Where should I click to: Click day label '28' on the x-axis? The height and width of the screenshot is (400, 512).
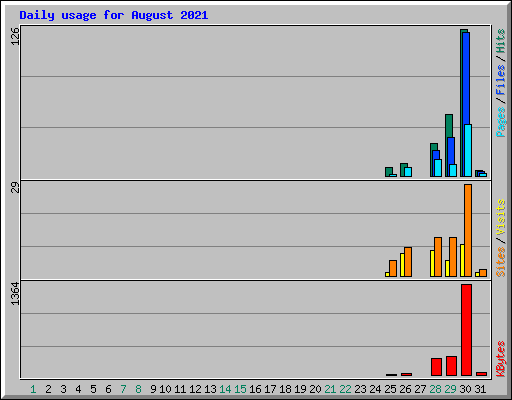[x=435, y=389]
